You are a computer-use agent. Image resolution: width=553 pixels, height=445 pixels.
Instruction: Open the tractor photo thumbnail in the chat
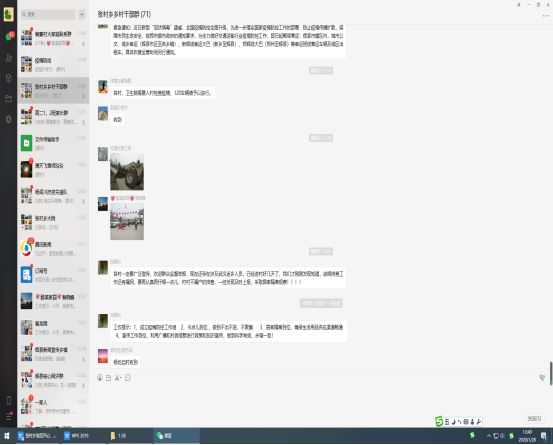pyautogui.click(x=127, y=172)
